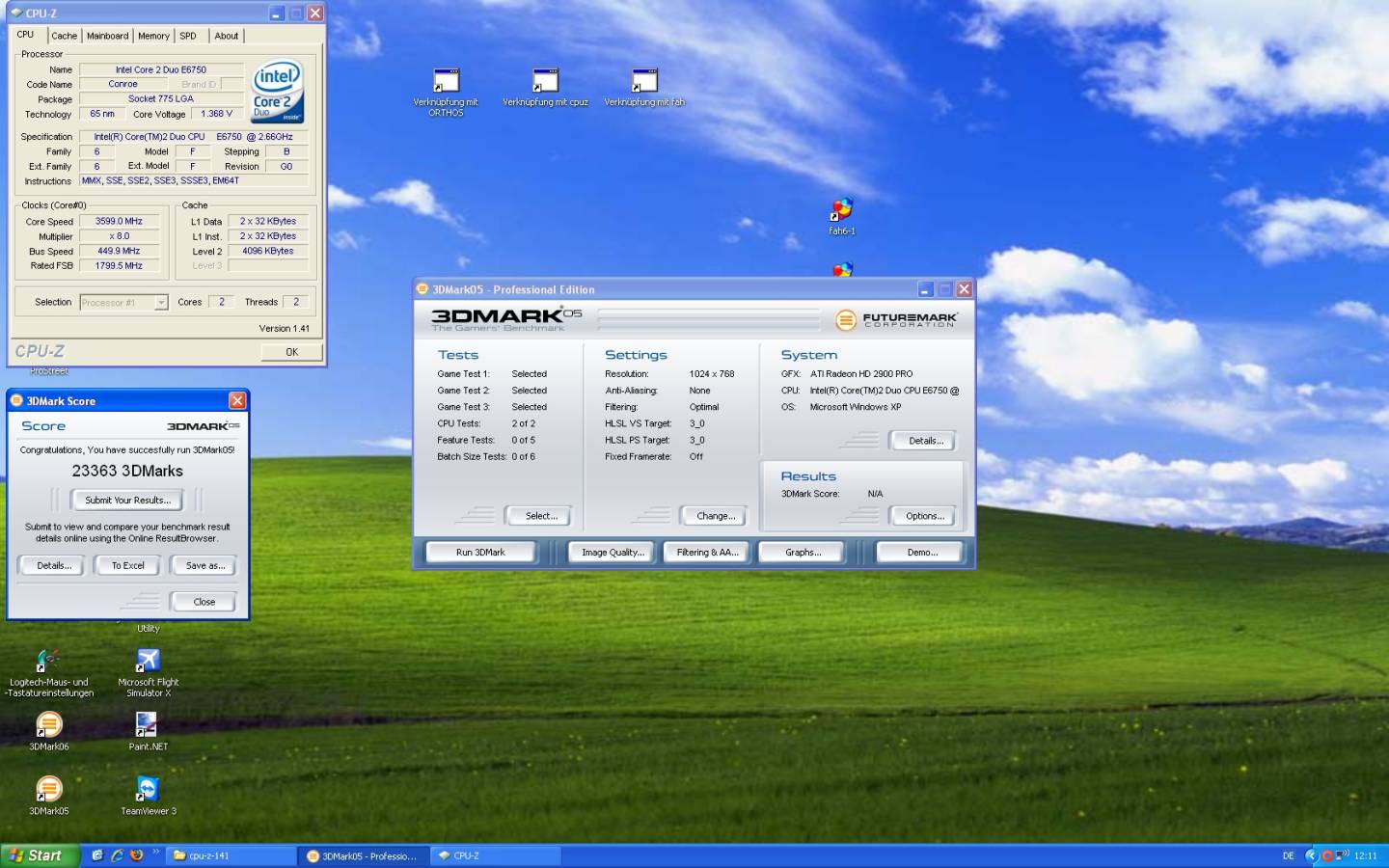Switch to the SPD tab in CPU-Z
The height and width of the screenshot is (868, 1389).
coord(188,36)
